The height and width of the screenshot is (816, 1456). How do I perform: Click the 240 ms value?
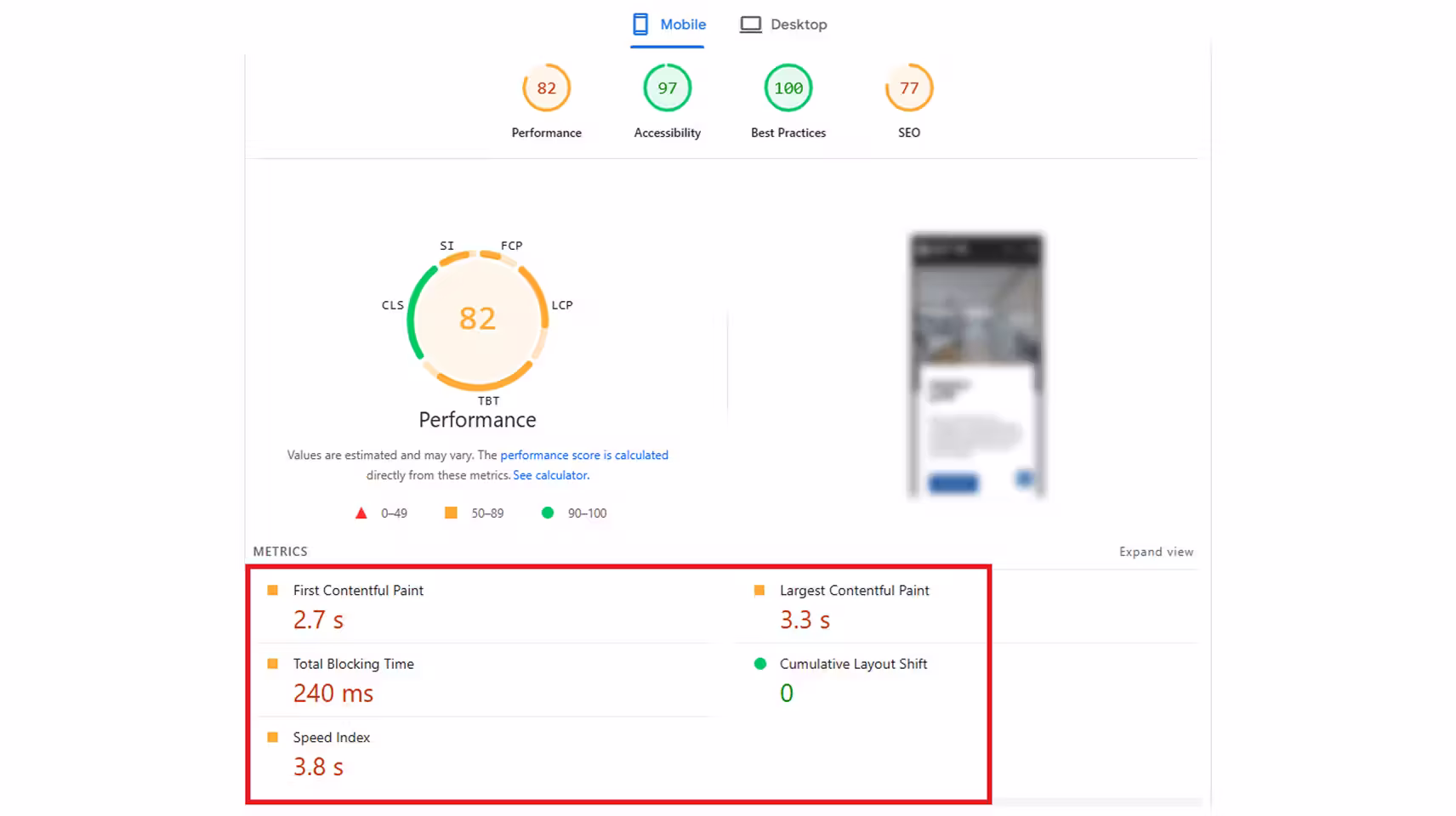tap(333, 693)
